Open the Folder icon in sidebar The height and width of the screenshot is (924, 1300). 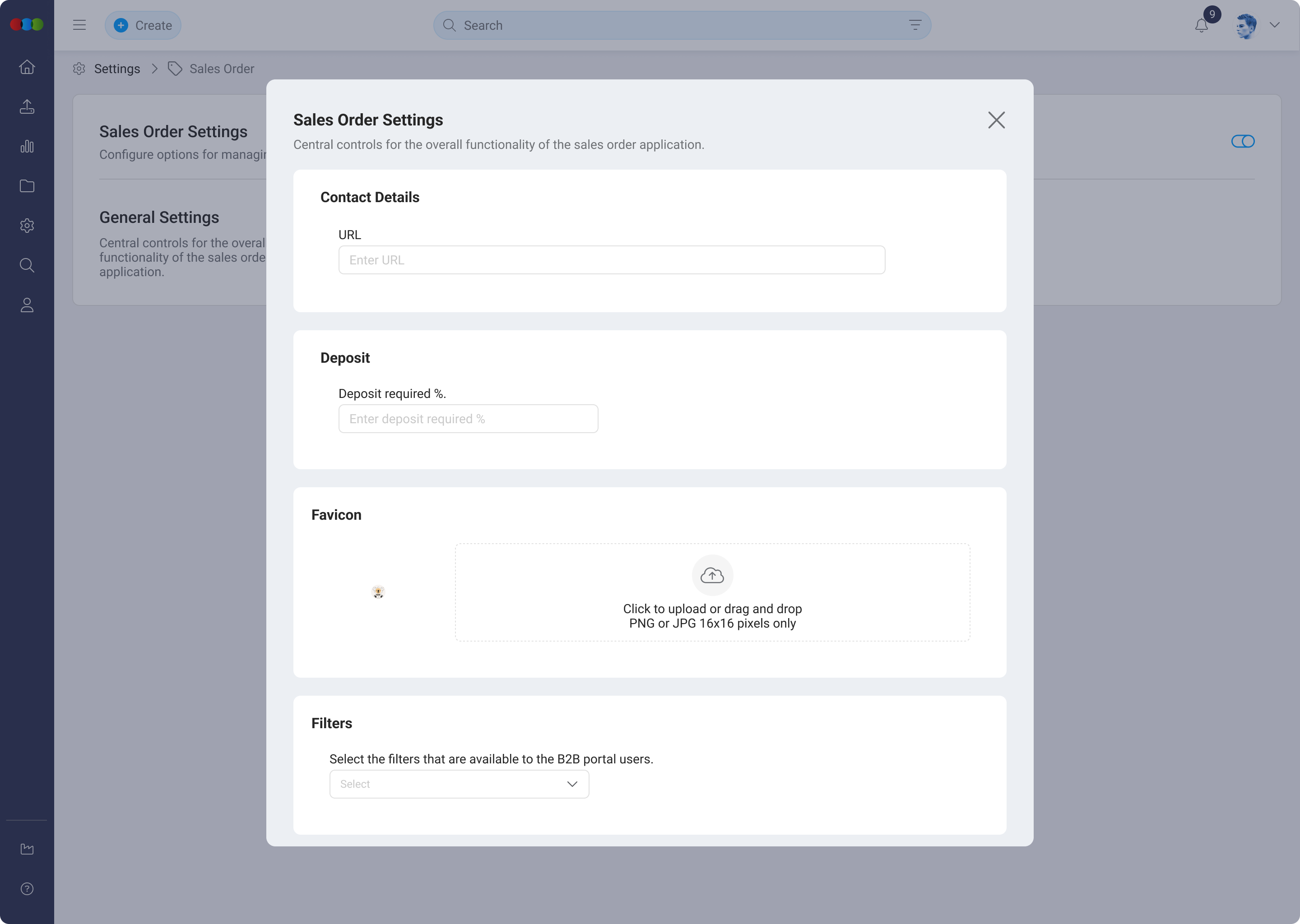tap(27, 186)
